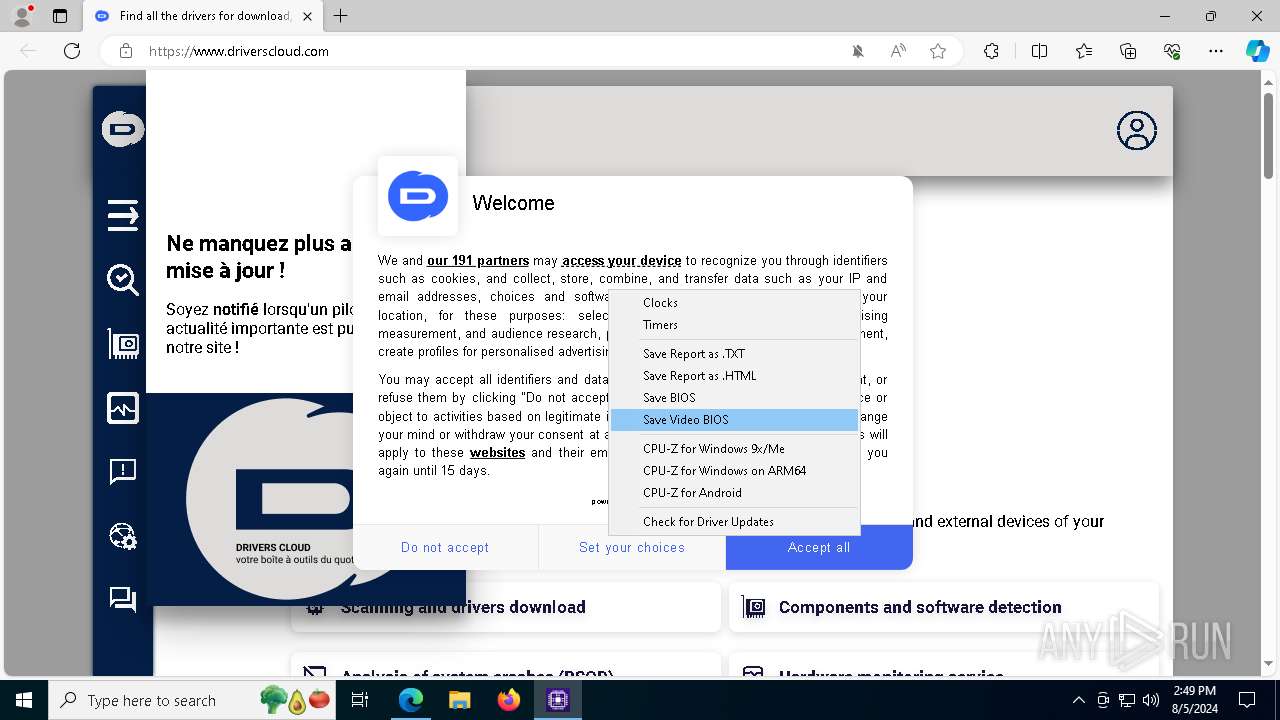This screenshot has height=720, width=1280.
Task: Open the websites link in consent text
Action: 497,453
